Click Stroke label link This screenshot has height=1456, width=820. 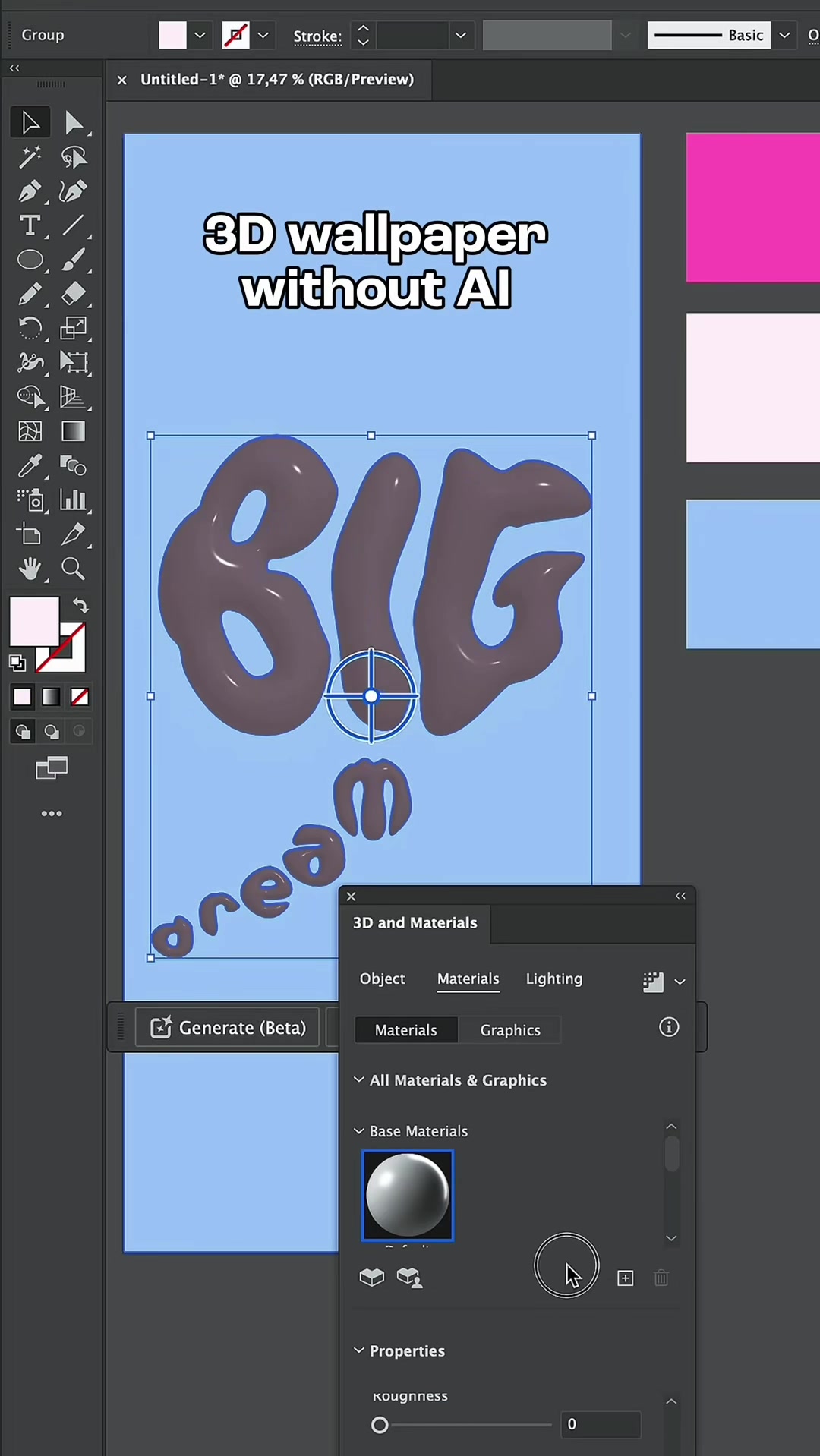(x=317, y=36)
